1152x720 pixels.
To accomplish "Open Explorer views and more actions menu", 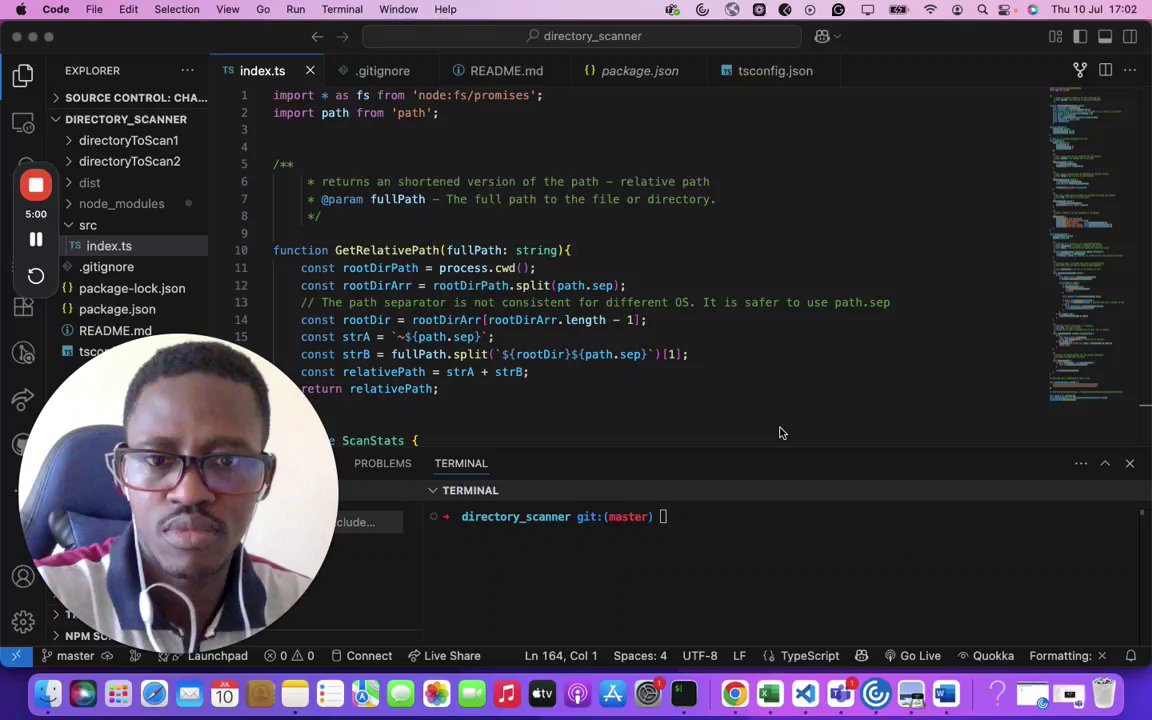I will [187, 71].
